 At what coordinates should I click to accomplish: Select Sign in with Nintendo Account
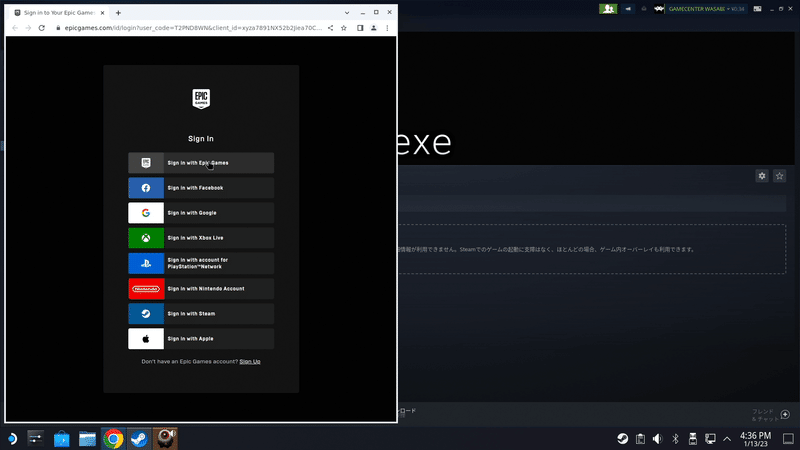(201, 289)
